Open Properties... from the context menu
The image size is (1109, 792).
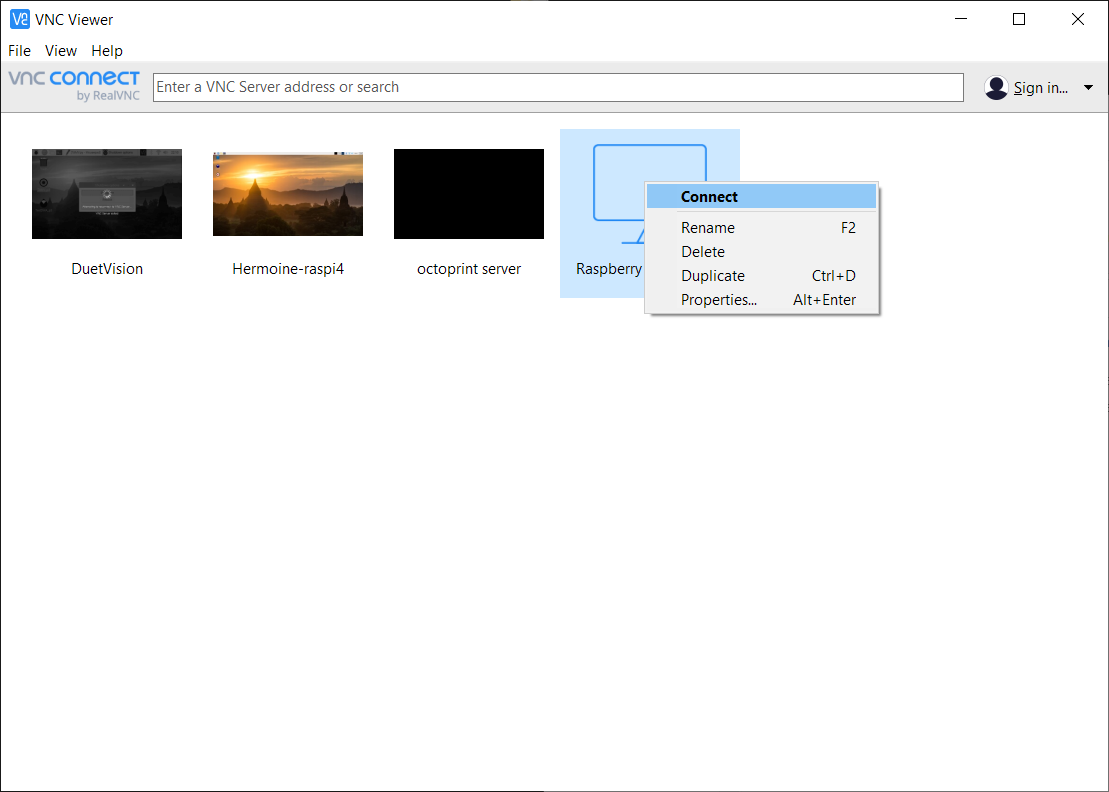(761, 300)
